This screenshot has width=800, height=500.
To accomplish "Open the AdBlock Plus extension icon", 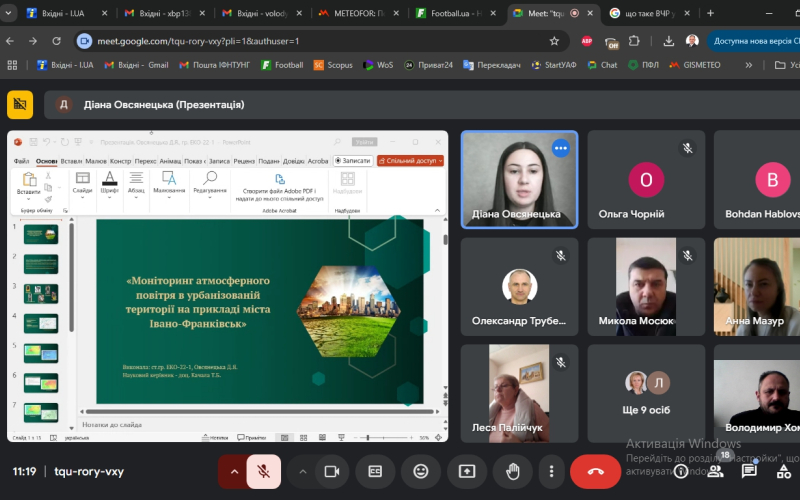I will (587, 41).
